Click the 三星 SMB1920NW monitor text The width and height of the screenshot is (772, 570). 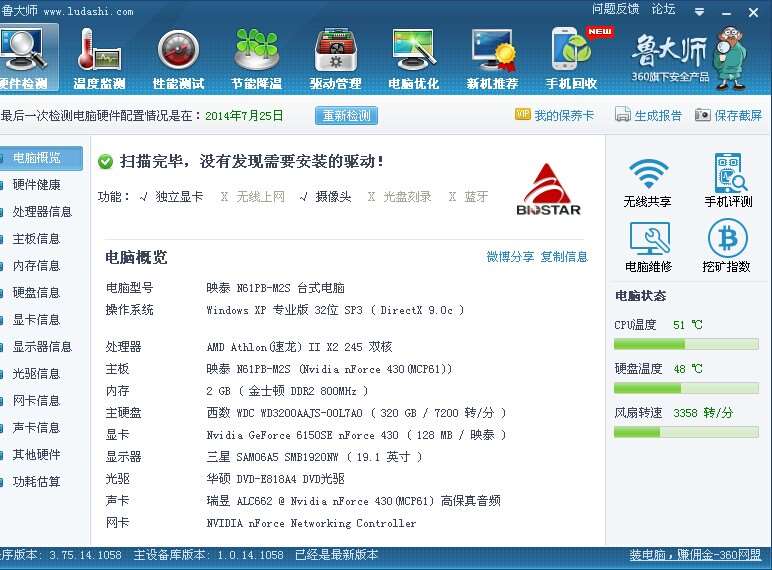[x=314, y=457]
